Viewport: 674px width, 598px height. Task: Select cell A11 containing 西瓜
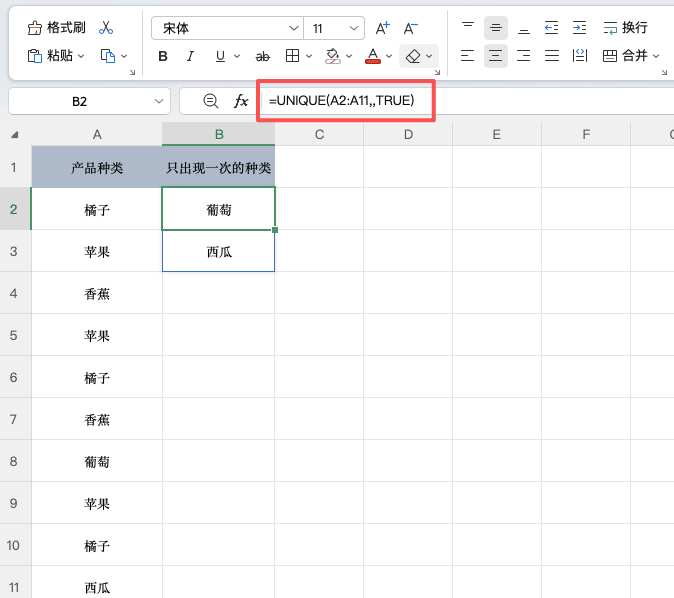[x=97, y=583]
